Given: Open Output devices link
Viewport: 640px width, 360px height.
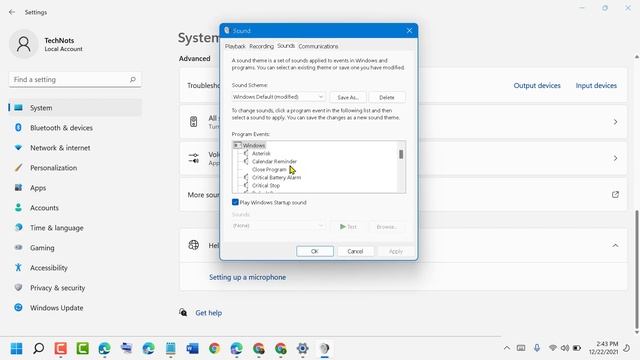Looking at the screenshot, I should pyautogui.click(x=537, y=85).
